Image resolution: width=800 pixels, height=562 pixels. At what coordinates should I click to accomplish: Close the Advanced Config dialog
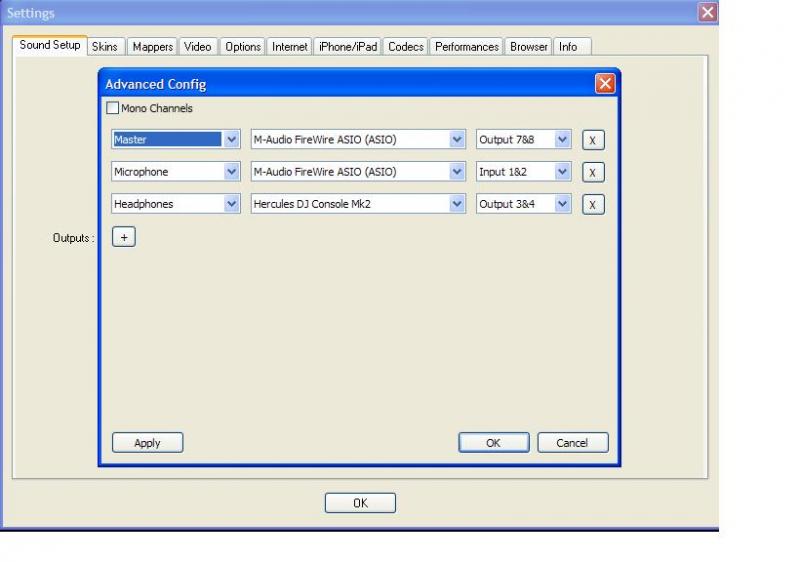pos(605,84)
